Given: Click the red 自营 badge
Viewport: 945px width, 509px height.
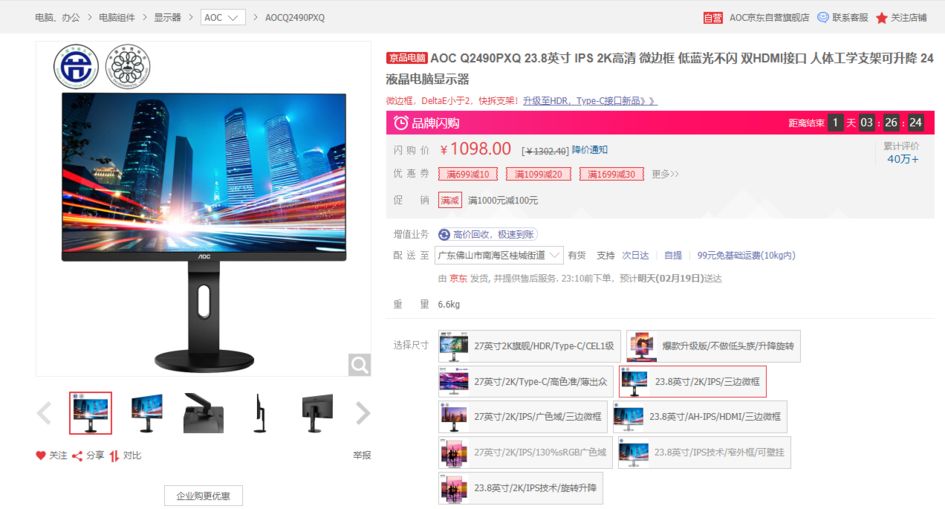Looking at the screenshot, I should [712, 18].
